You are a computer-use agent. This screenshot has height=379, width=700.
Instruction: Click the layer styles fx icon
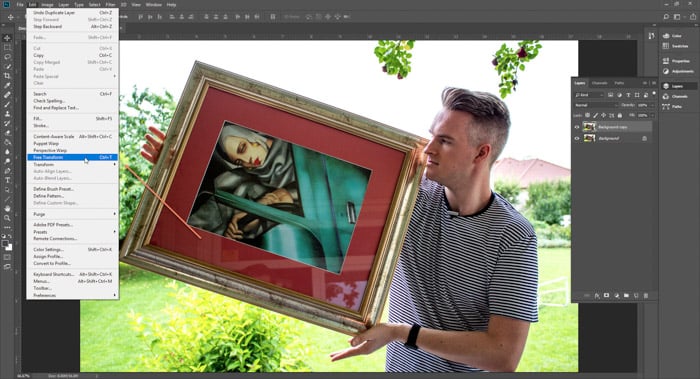(597, 296)
